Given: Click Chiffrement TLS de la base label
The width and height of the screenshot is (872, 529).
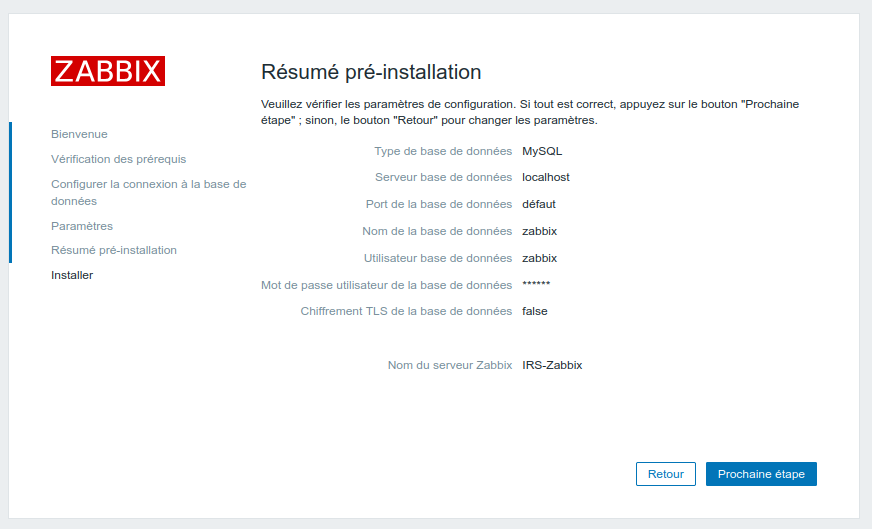Looking at the screenshot, I should click(406, 311).
